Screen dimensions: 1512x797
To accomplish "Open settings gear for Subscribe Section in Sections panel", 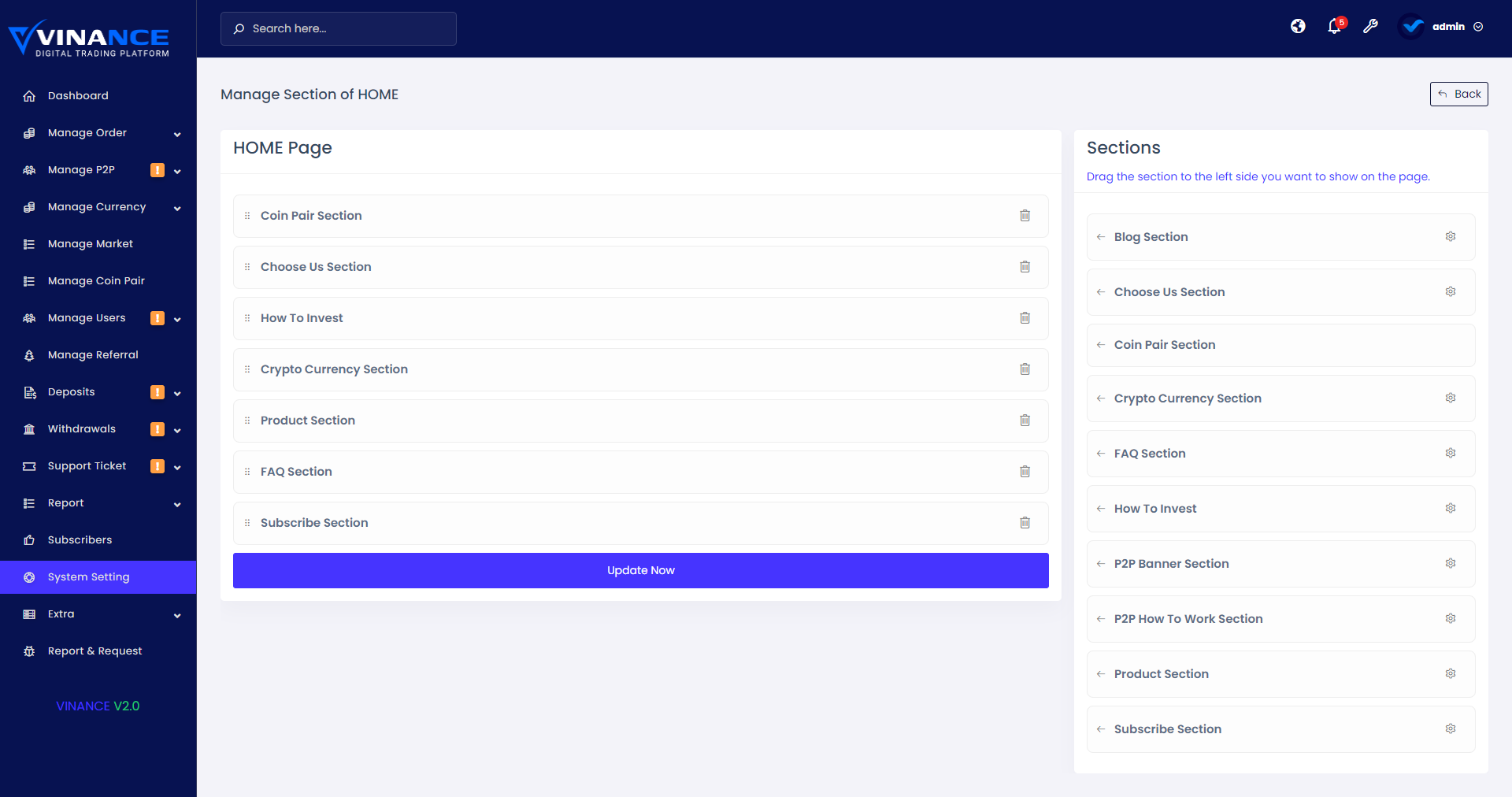I will click(x=1450, y=728).
